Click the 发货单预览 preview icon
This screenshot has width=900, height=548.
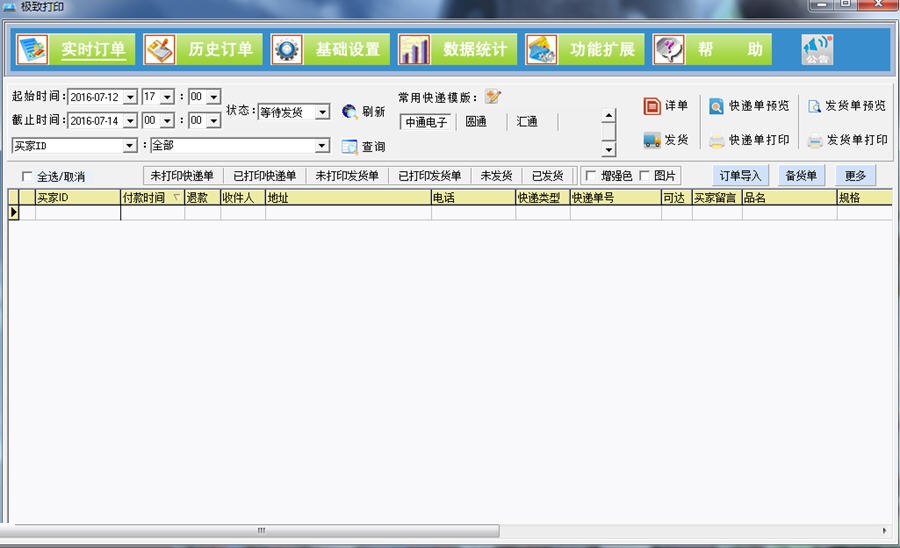point(814,106)
